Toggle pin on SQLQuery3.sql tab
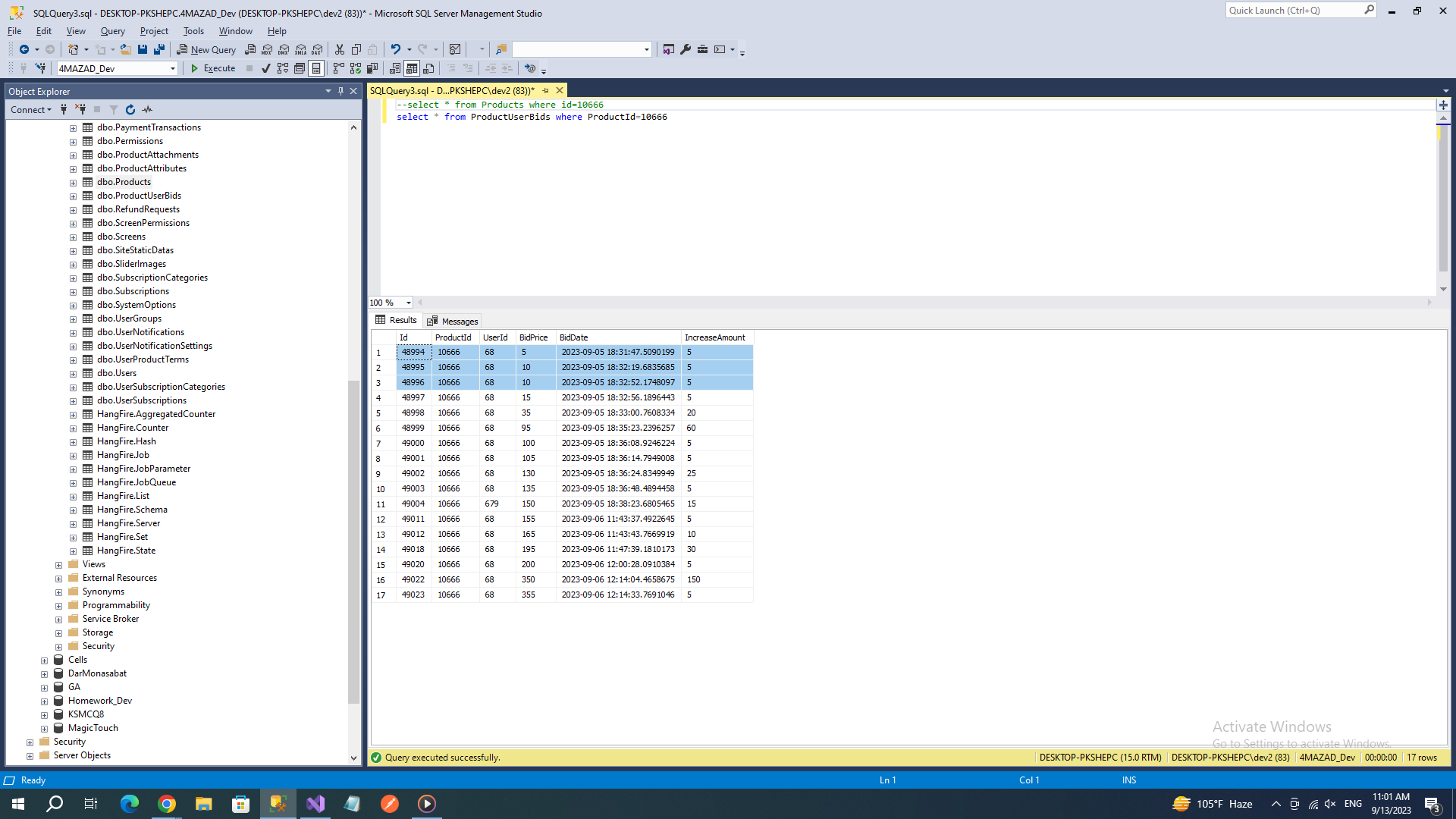Viewport: 1456px width, 819px height. (545, 90)
